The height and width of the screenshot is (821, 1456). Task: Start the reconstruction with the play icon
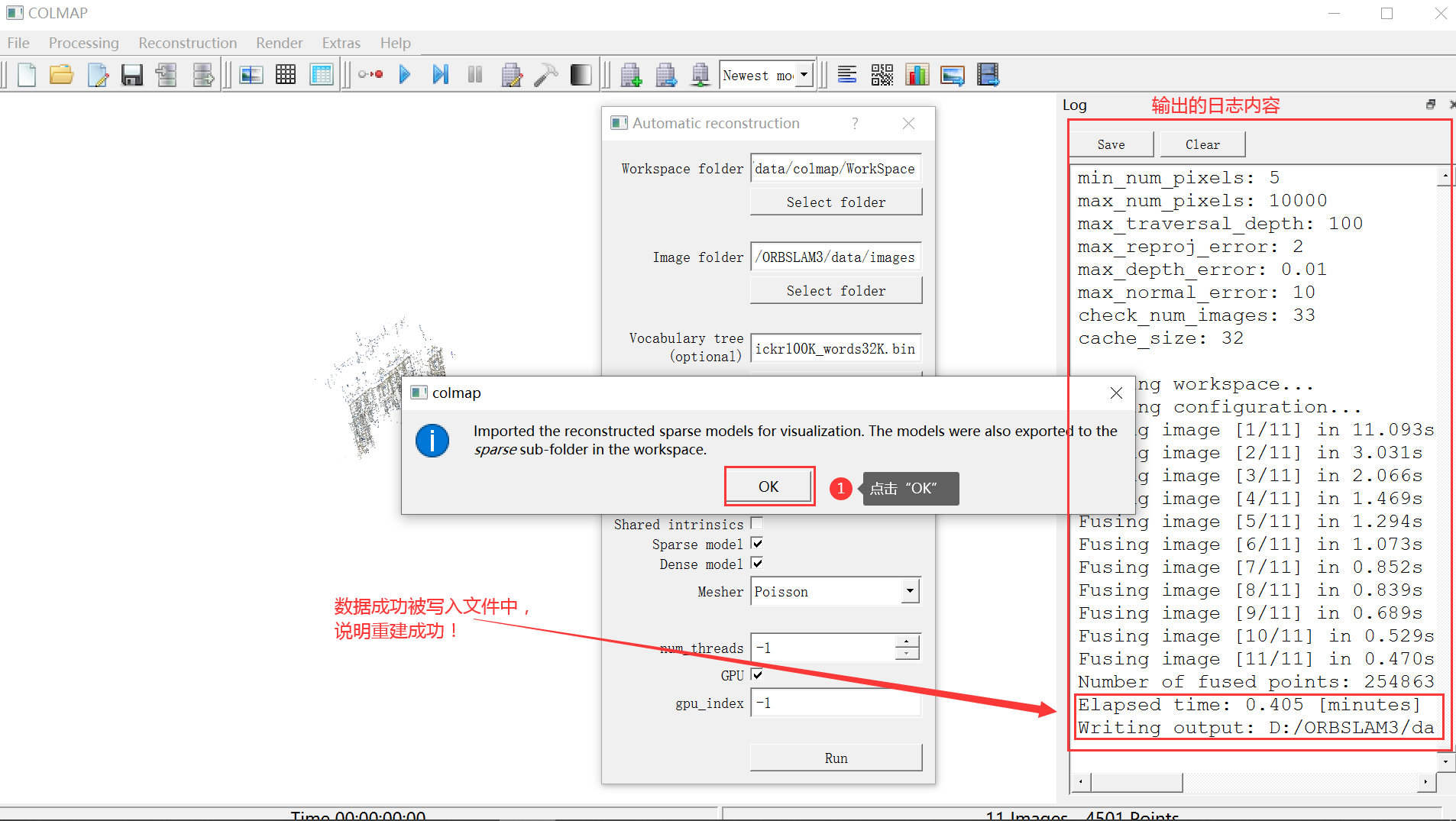click(405, 74)
